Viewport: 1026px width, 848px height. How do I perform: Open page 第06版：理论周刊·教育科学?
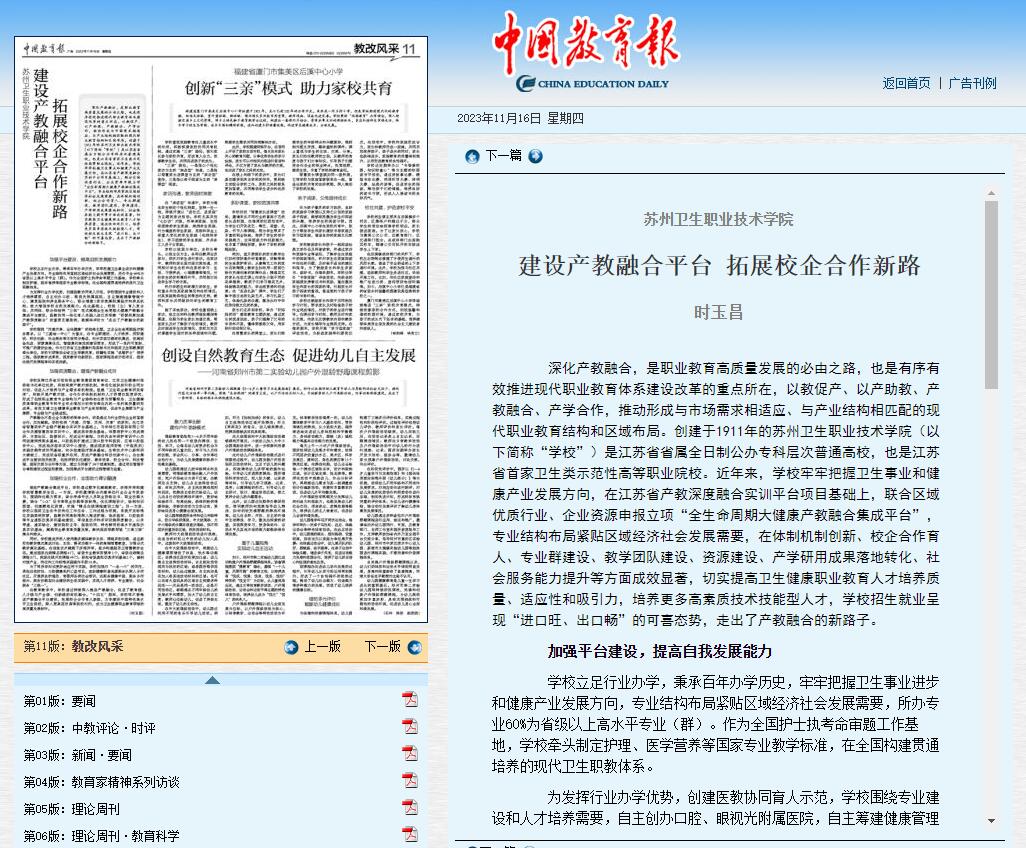pyautogui.click(x=101, y=836)
